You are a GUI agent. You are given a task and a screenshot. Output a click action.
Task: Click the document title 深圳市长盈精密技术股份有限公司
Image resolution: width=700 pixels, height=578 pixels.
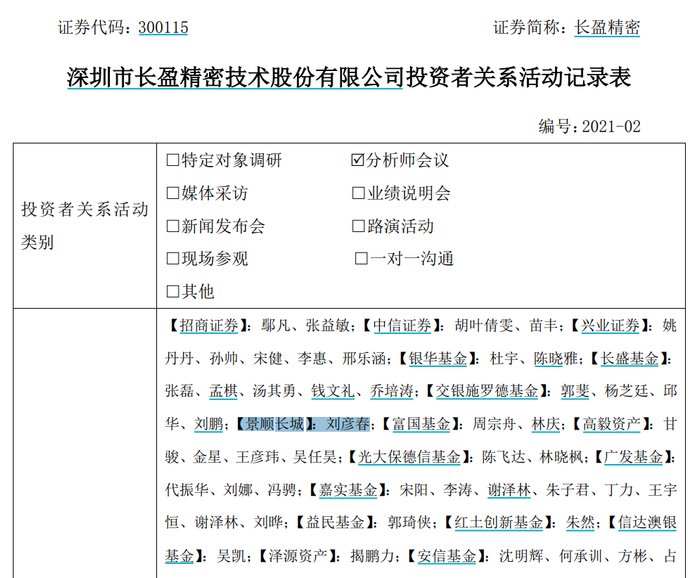(235, 78)
